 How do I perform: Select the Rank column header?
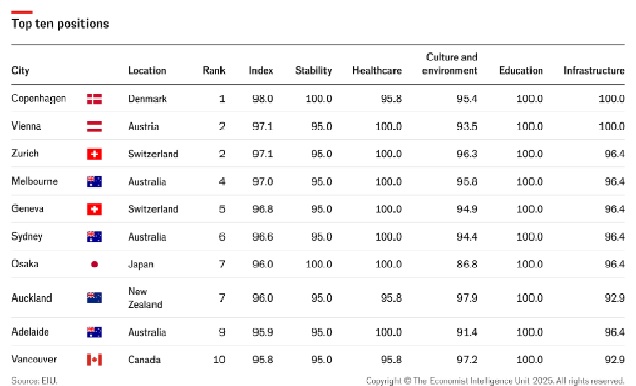coord(214,71)
